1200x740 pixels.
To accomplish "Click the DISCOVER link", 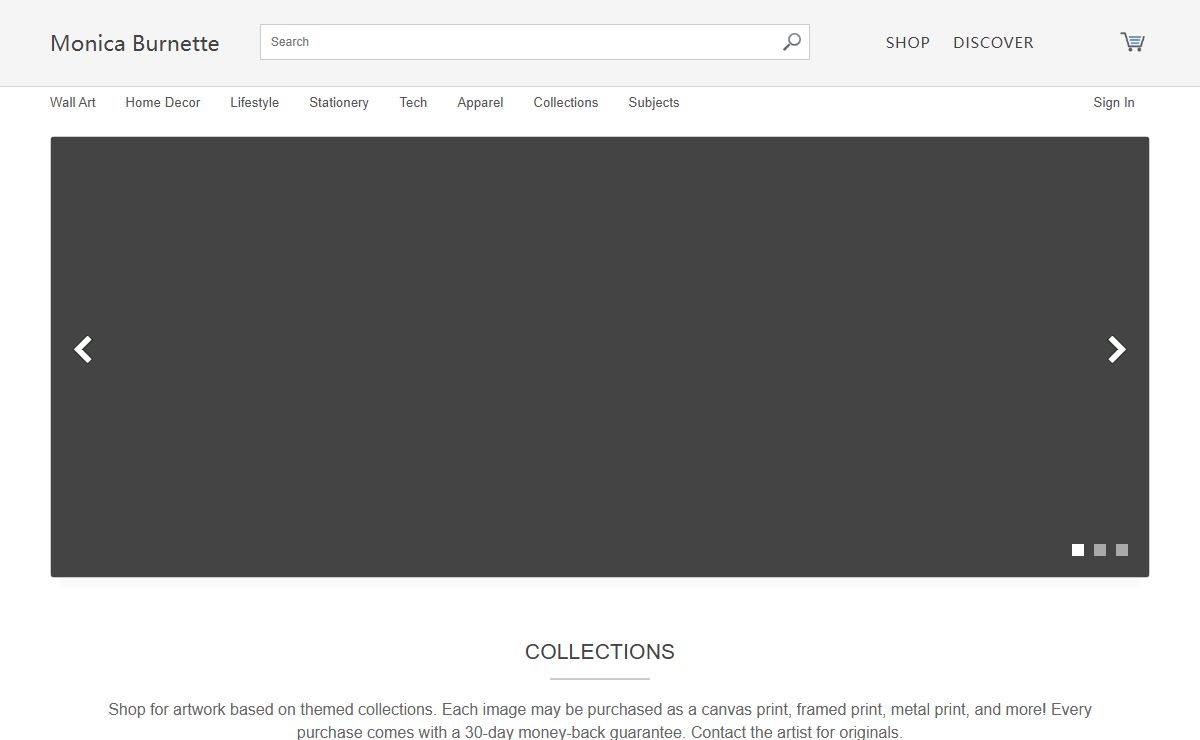I will [x=993, y=42].
